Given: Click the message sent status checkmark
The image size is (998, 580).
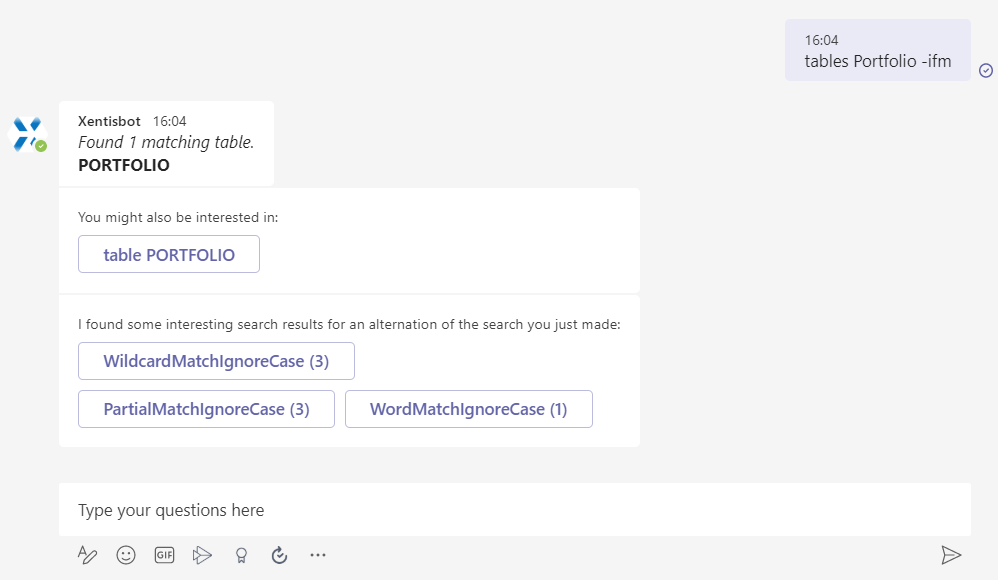Looking at the screenshot, I should pos(986,71).
